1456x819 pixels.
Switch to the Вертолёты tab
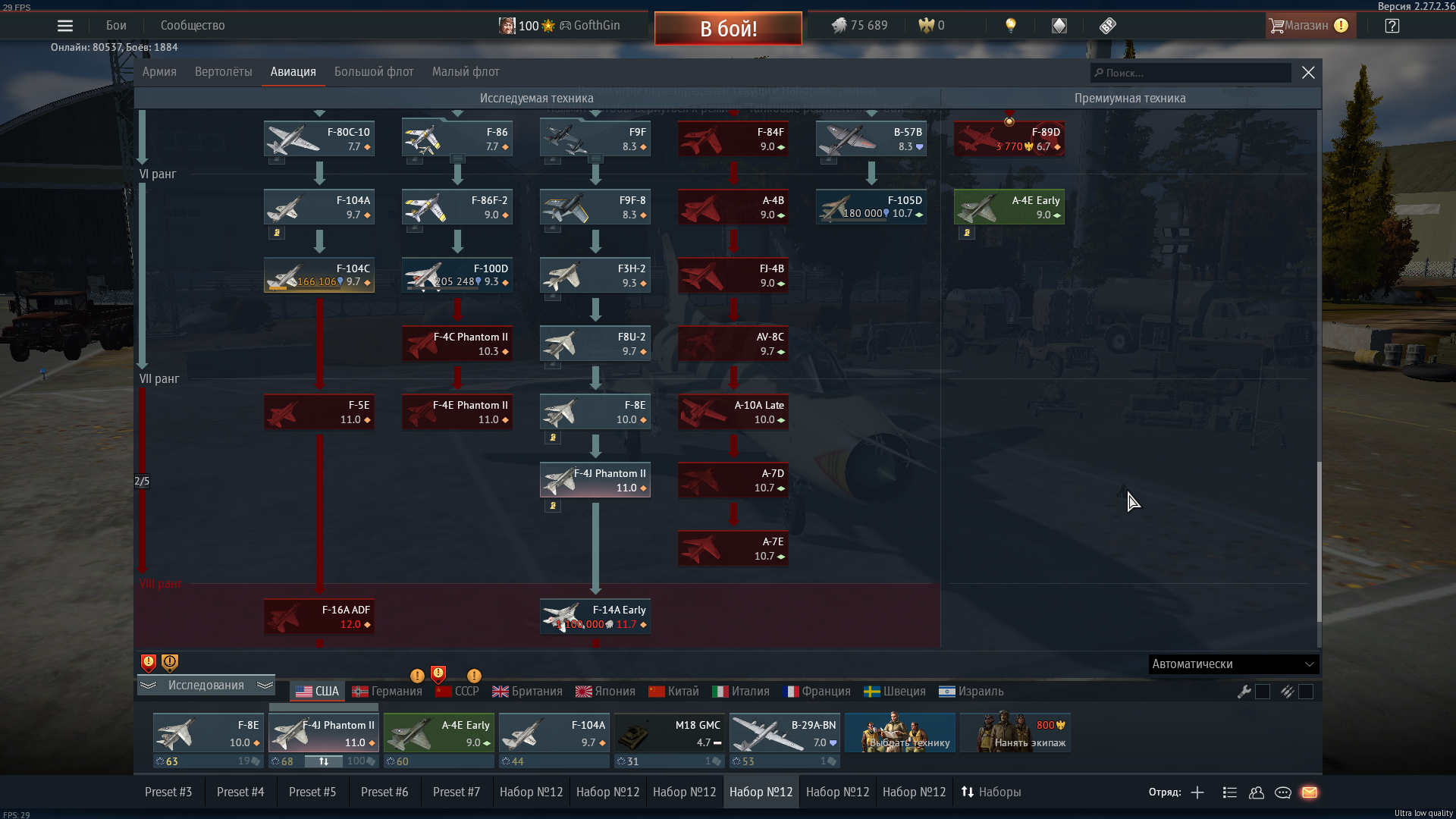tap(224, 72)
